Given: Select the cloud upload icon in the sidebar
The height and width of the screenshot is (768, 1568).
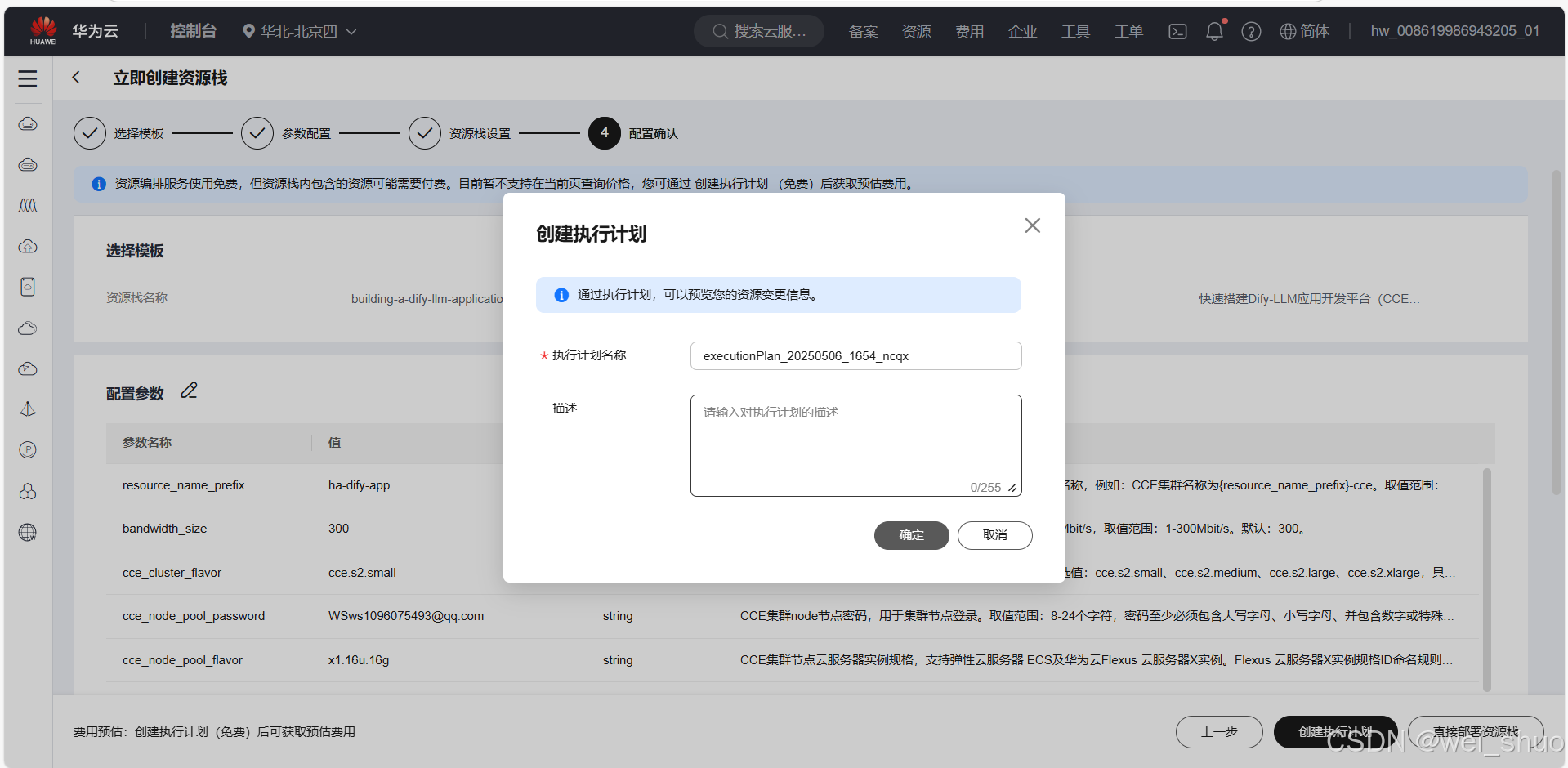Looking at the screenshot, I should (27, 246).
